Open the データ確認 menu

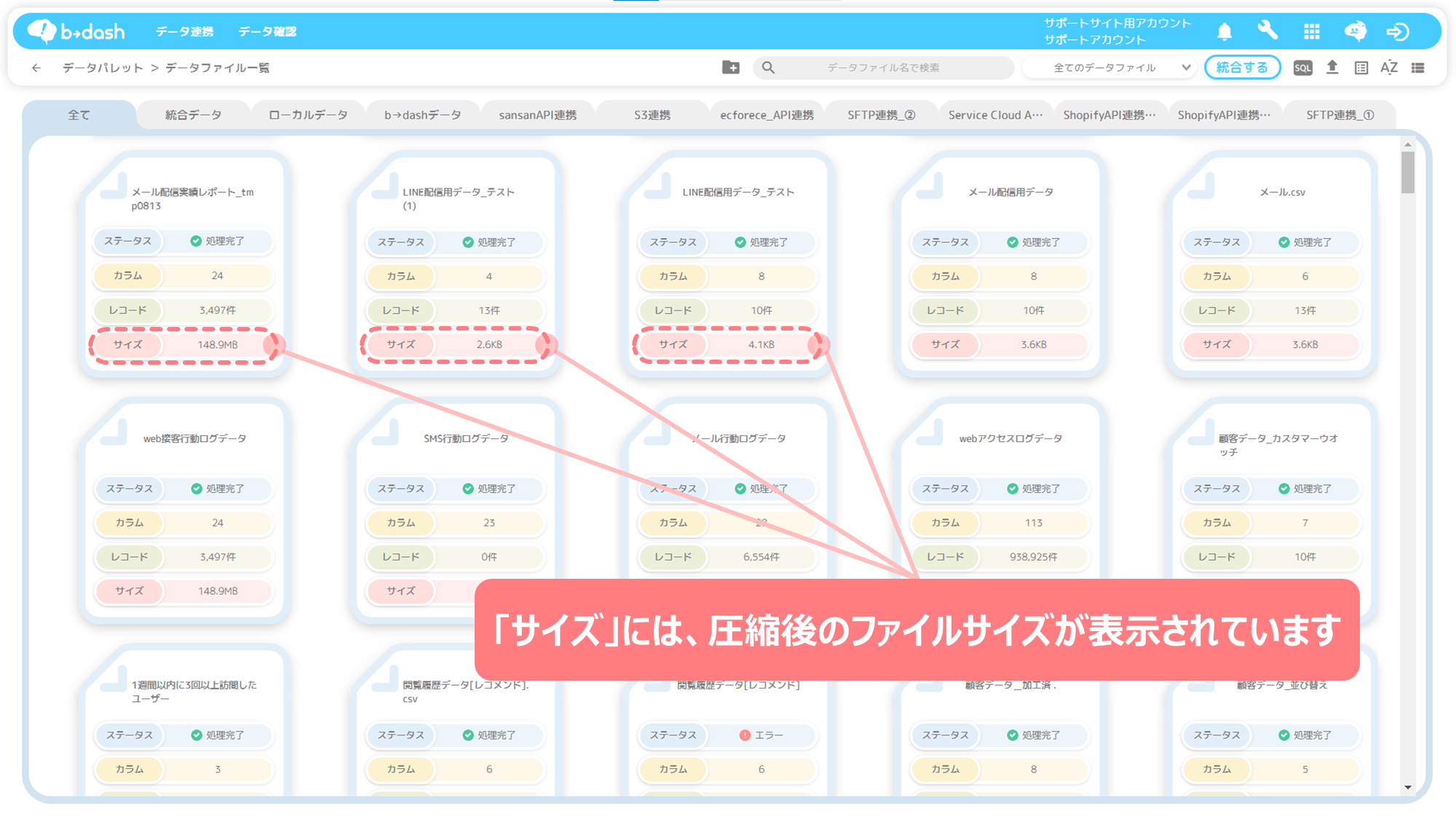point(267,31)
